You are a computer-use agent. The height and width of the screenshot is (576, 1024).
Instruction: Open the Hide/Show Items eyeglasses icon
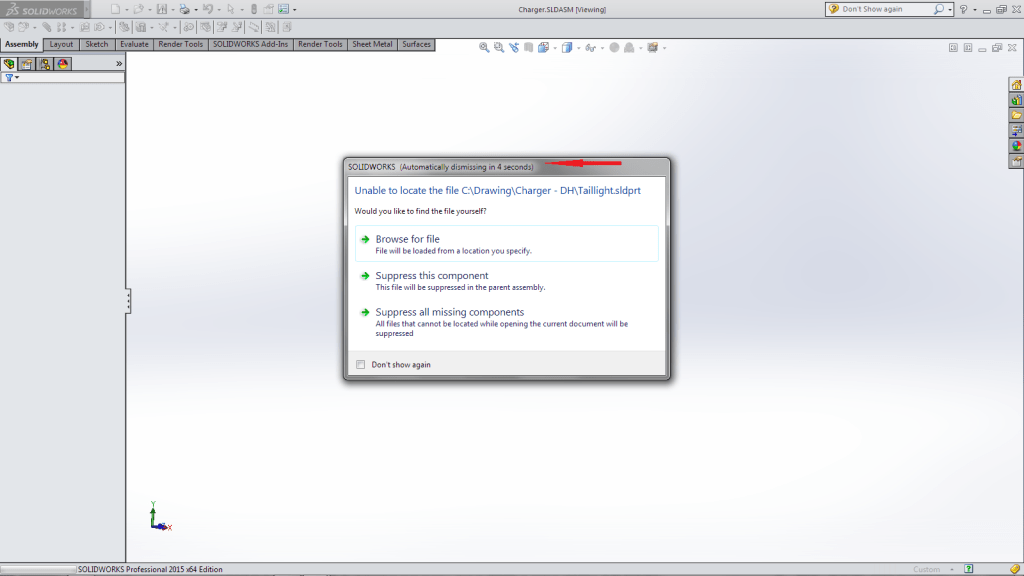point(590,46)
